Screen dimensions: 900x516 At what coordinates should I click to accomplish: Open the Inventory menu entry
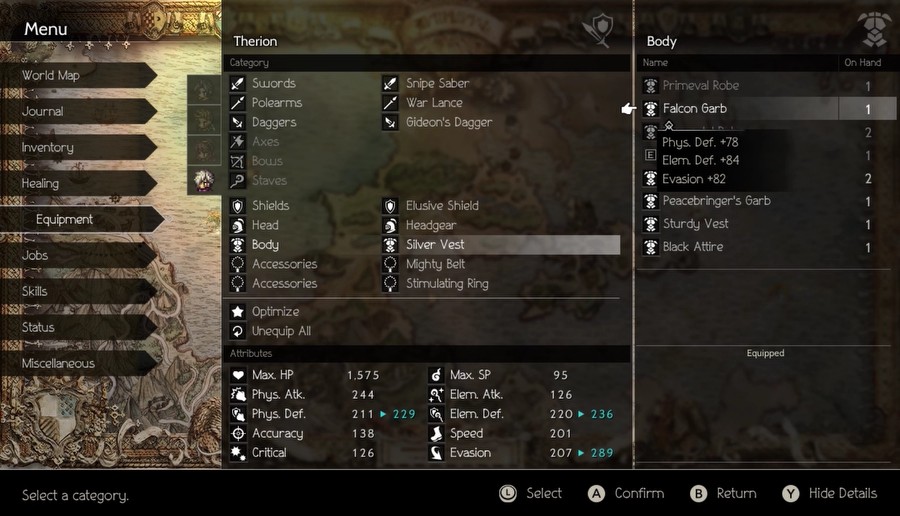coord(79,148)
